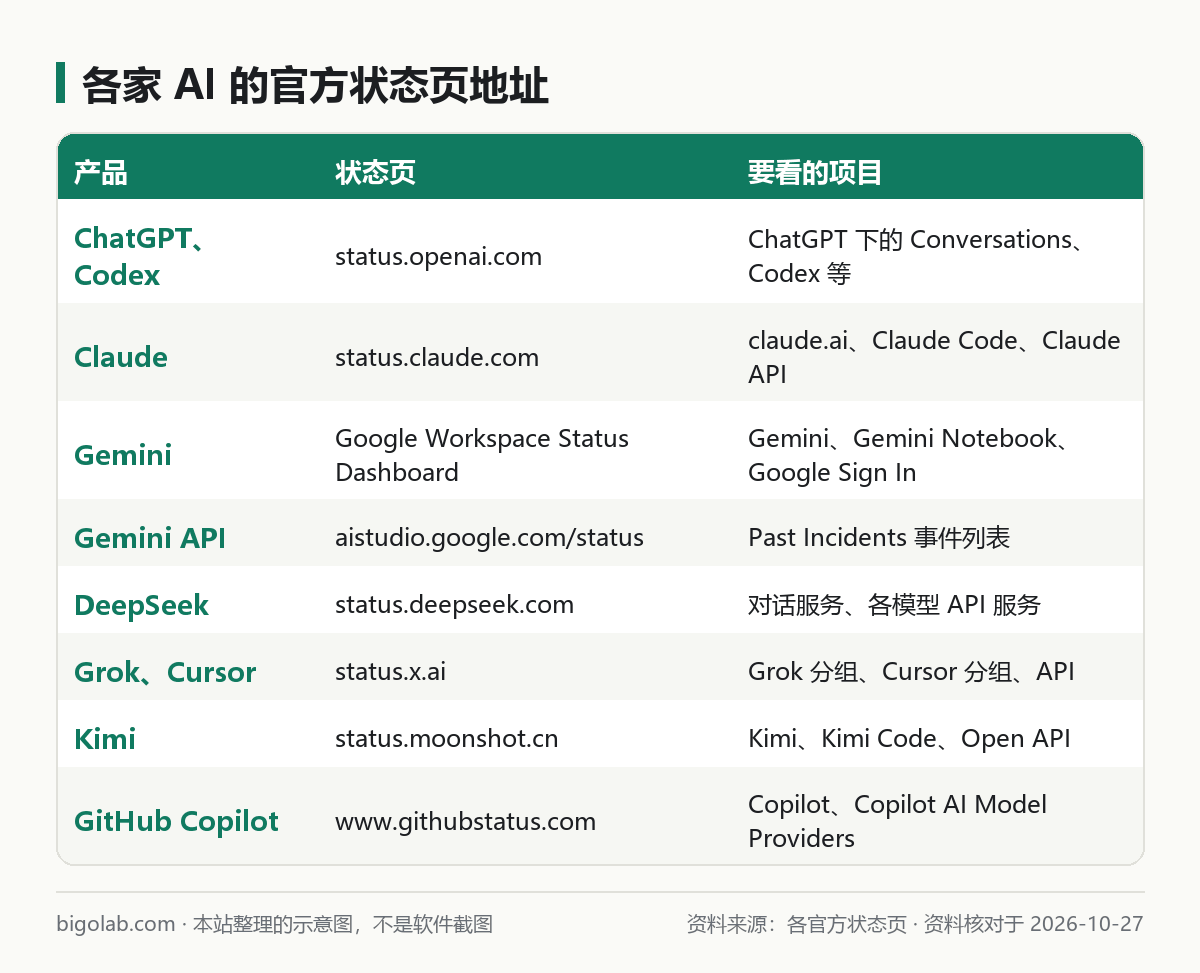
Task: Select the Gemini product cell
Action: tap(123, 455)
